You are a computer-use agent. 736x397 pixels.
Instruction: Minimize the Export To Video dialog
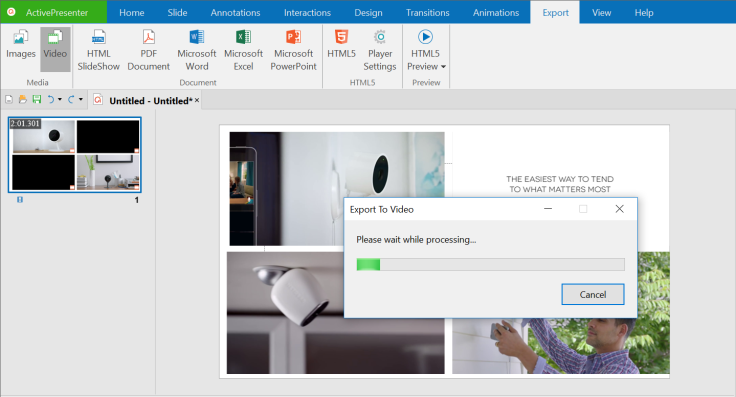pos(548,209)
